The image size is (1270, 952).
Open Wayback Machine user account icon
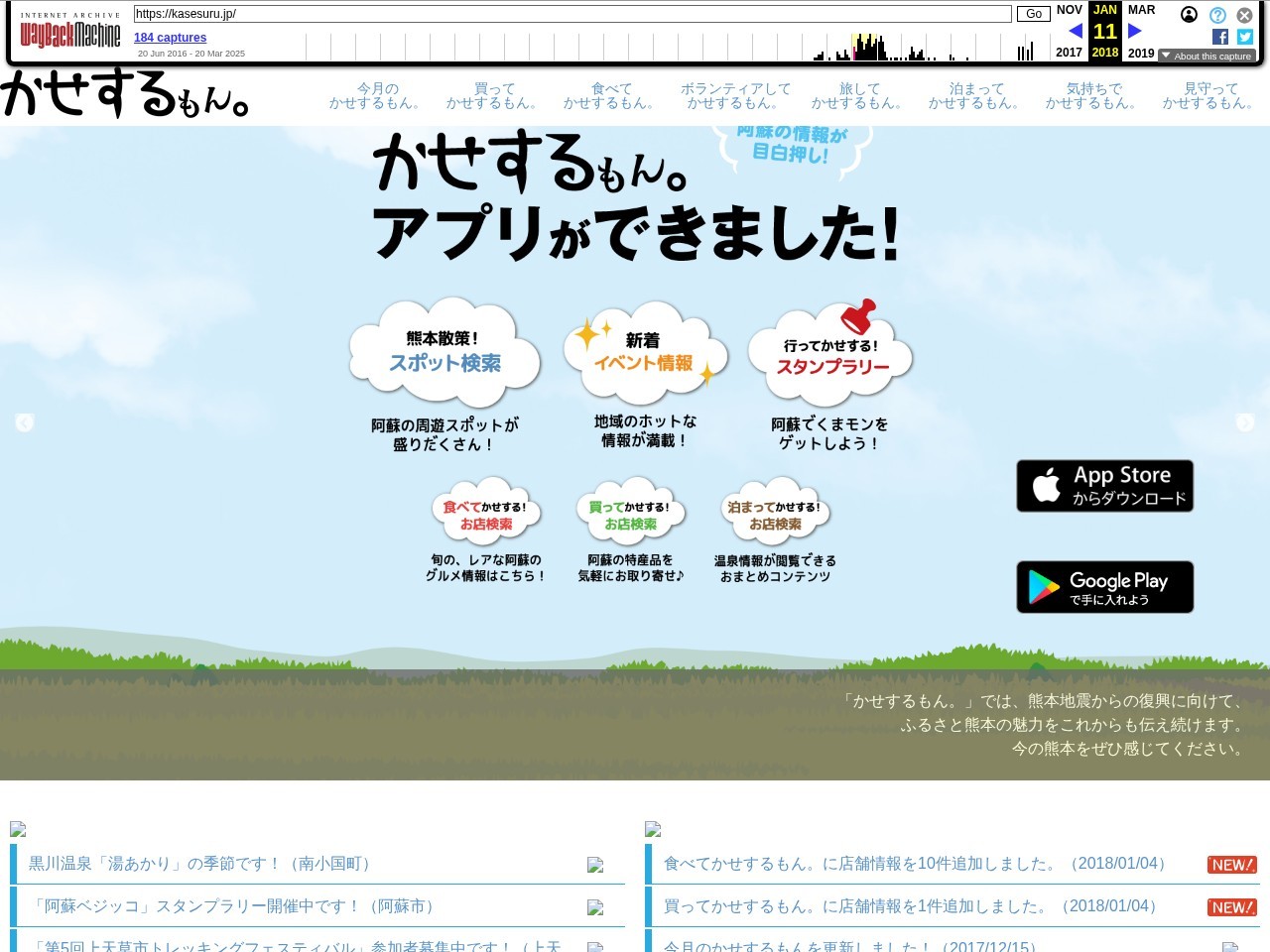pyautogui.click(x=1189, y=14)
